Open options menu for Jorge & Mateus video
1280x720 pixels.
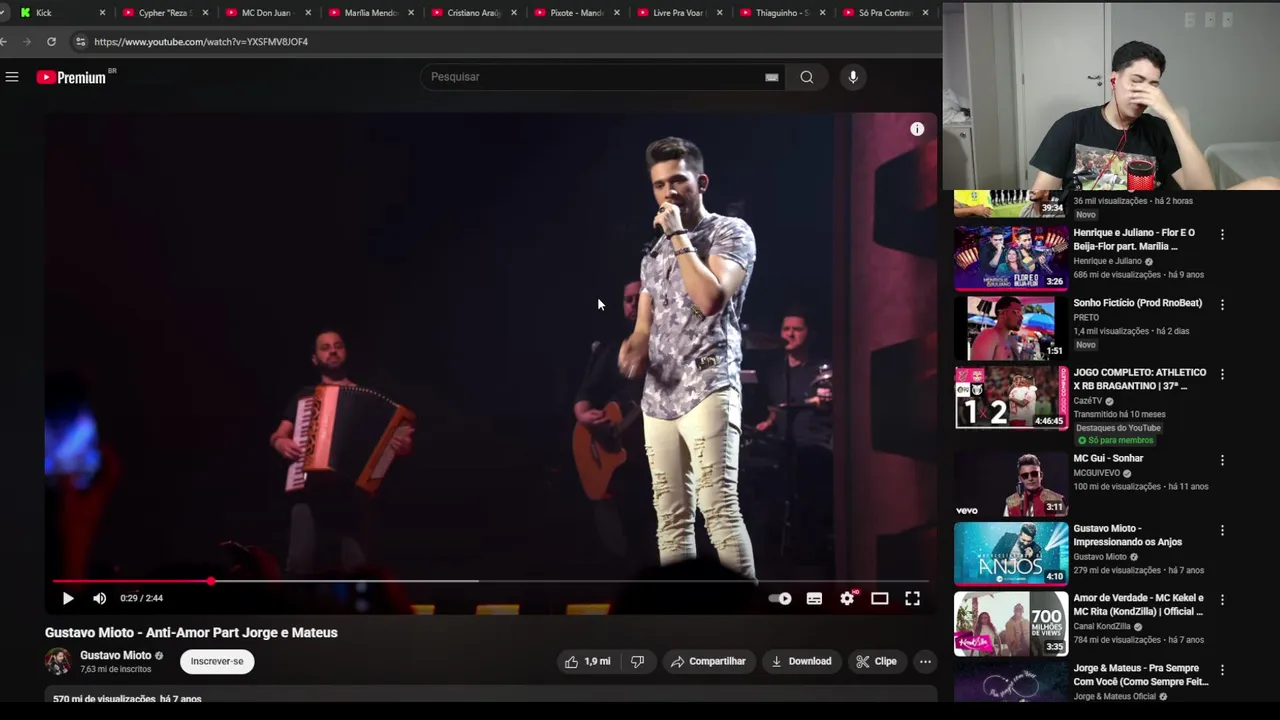tap(1222, 670)
